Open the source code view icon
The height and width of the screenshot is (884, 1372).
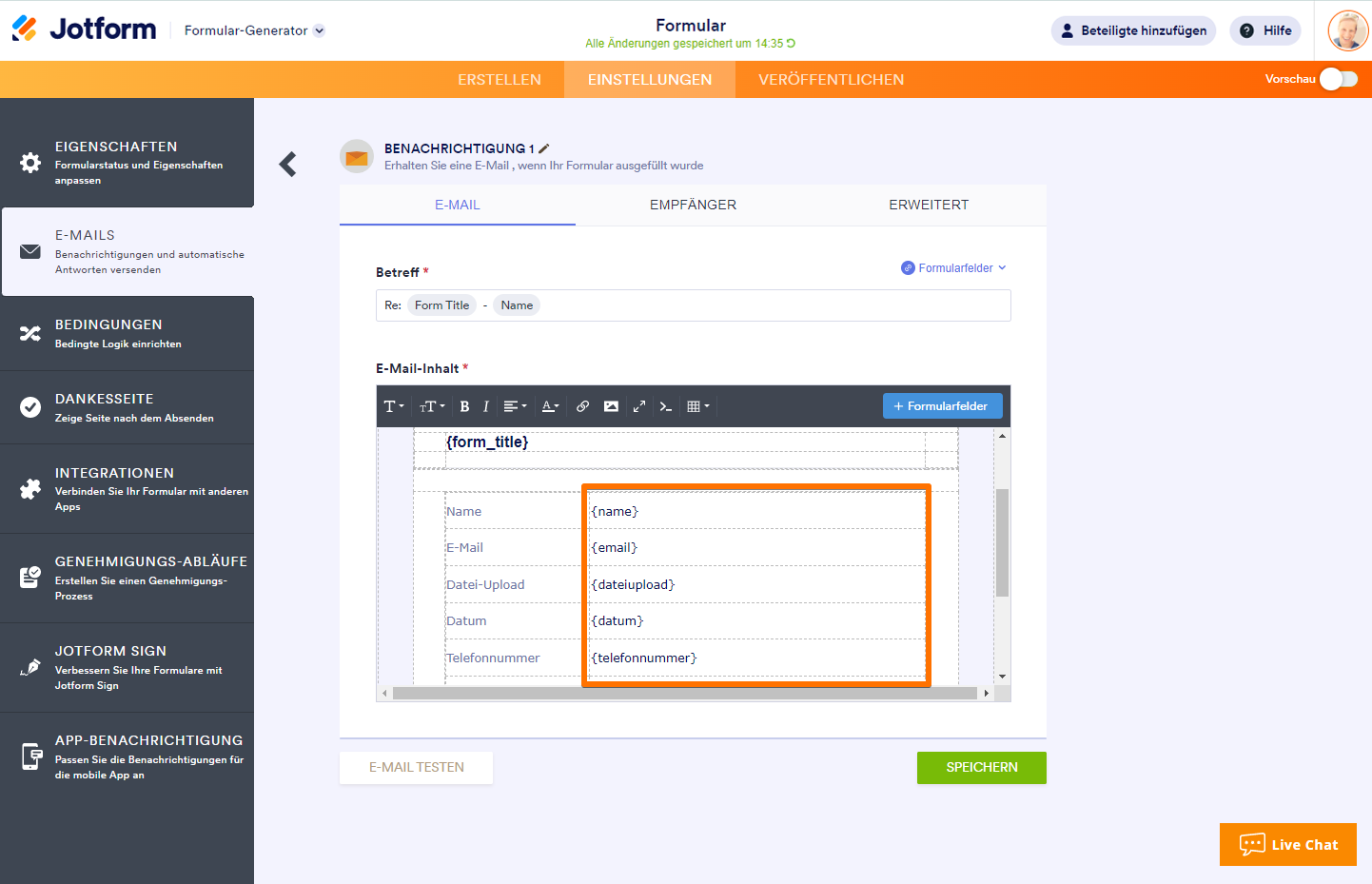coord(666,406)
